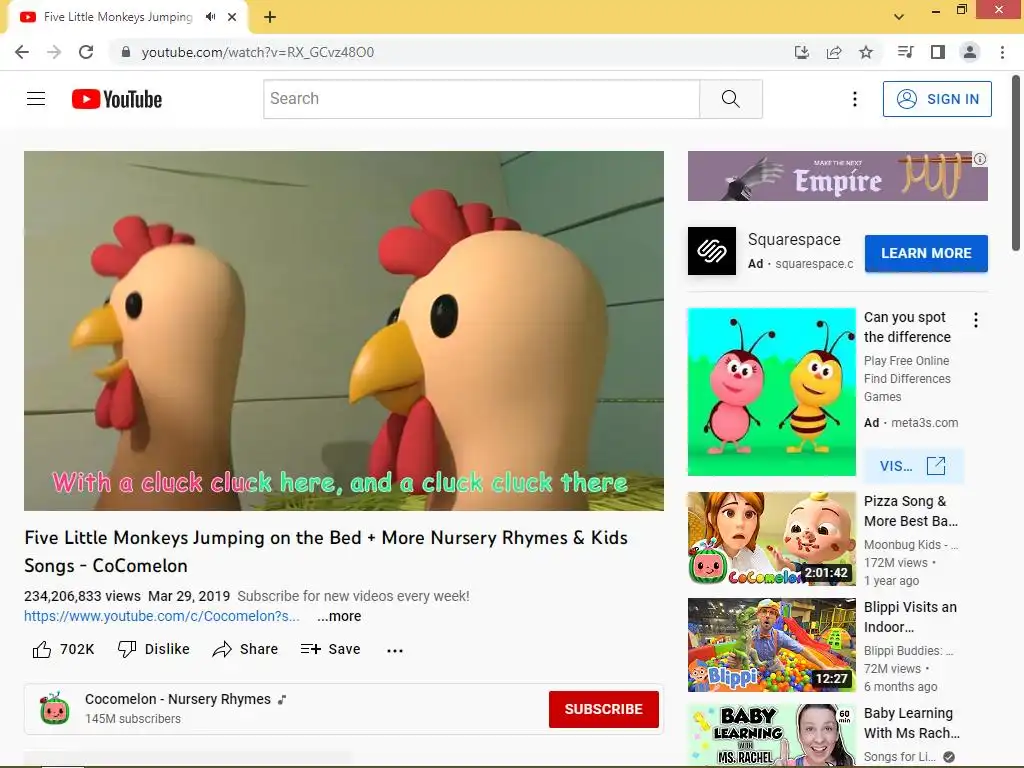Open options for spot the difference ad
The height and width of the screenshot is (768, 1024).
click(x=976, y=320)
